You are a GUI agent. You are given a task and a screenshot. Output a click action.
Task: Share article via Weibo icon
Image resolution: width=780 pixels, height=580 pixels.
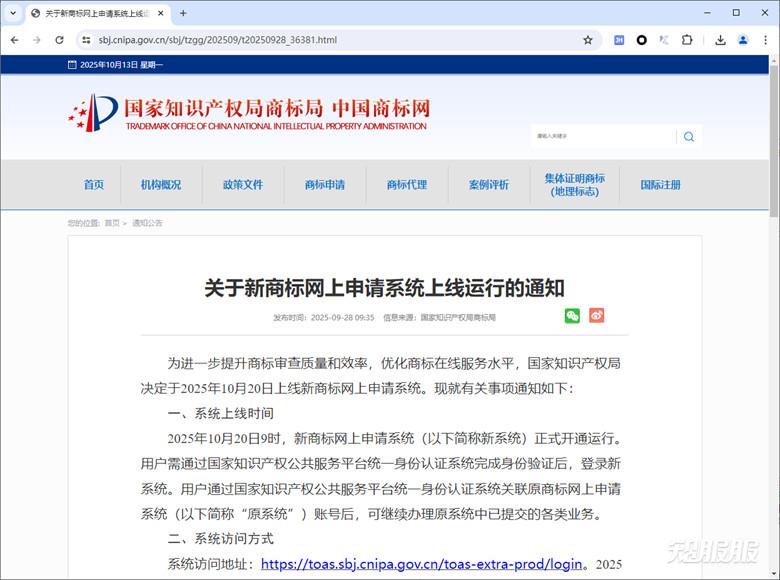[597, 316]
